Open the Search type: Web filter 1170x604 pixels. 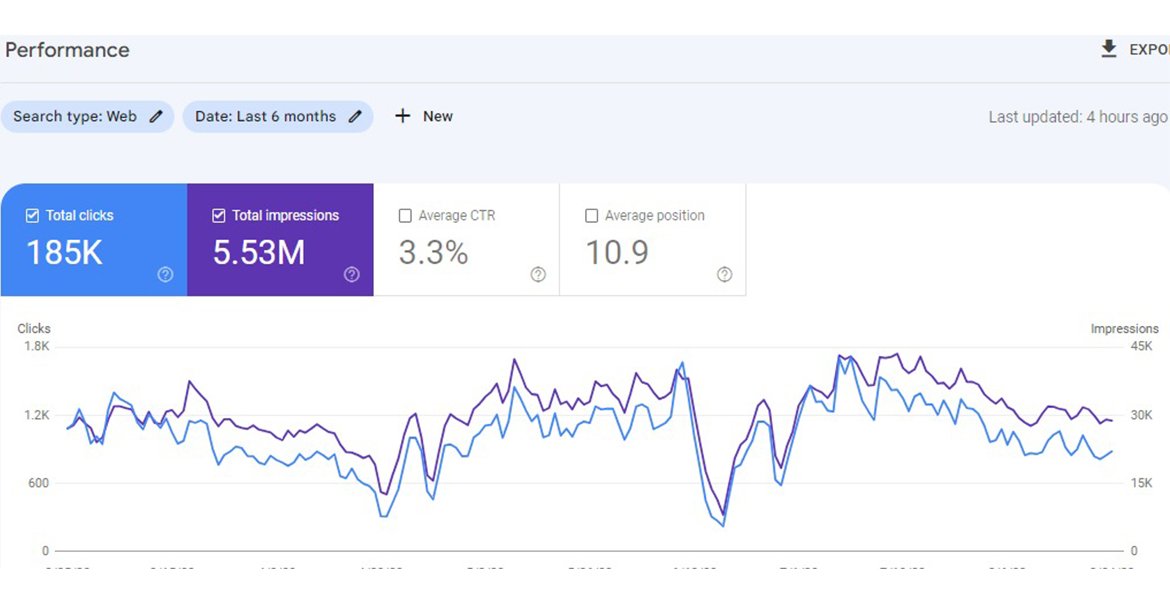[x=75, y=116]
